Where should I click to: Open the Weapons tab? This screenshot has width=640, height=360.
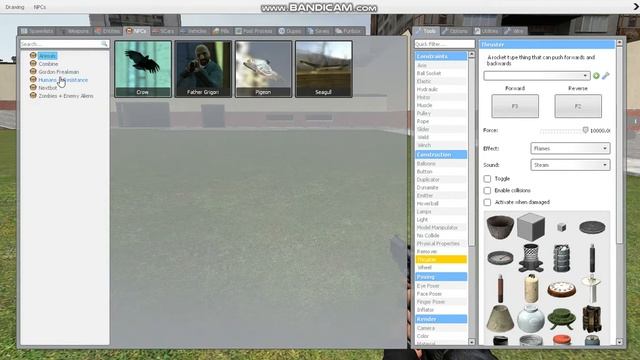pyautogui.click(x=75, y=31)
